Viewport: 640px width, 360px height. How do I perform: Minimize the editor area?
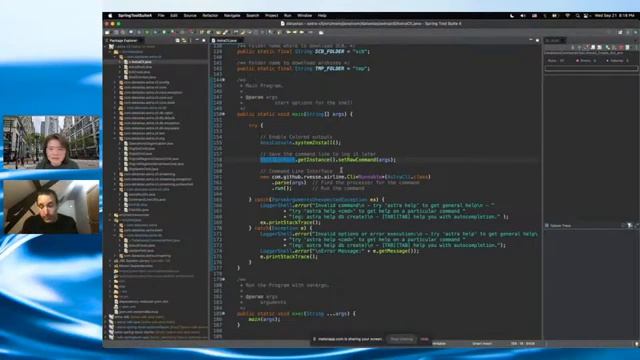tap(530, 40)
